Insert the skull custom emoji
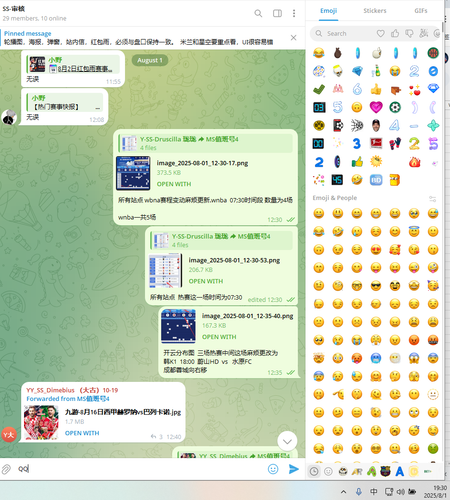The height and width of the screenshot is (500, 450). pos(338,71)
